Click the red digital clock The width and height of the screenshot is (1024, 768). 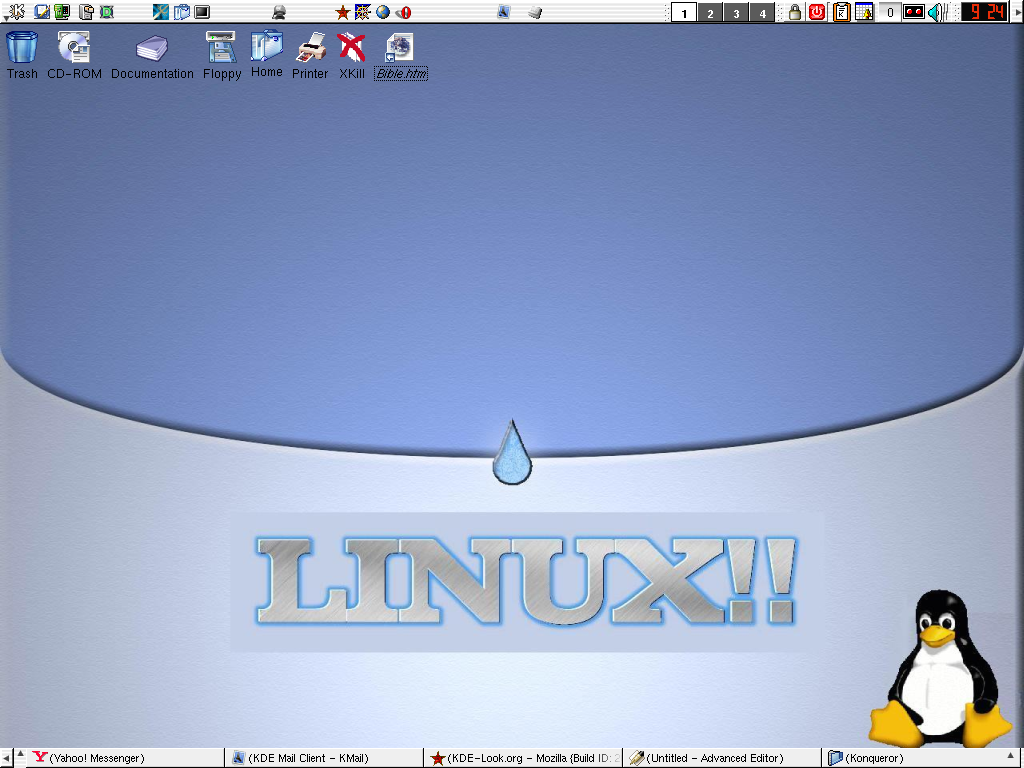pos(984,12)
